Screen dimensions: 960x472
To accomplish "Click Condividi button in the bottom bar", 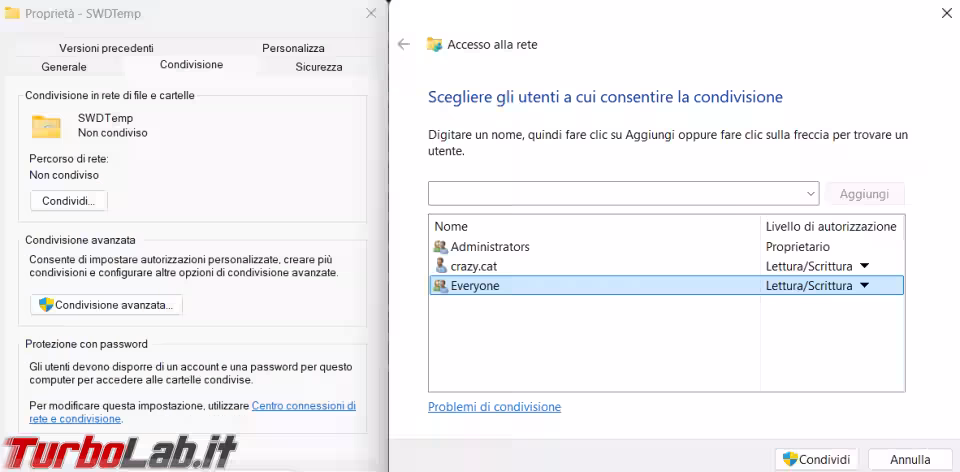I will 817,459.
